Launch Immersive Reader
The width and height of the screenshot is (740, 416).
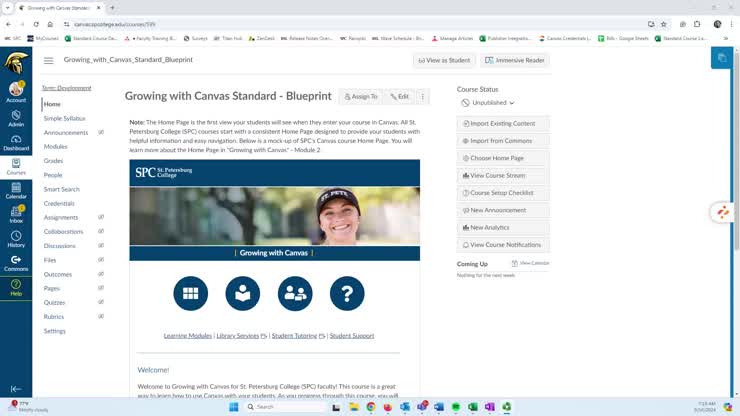(514, 60)
